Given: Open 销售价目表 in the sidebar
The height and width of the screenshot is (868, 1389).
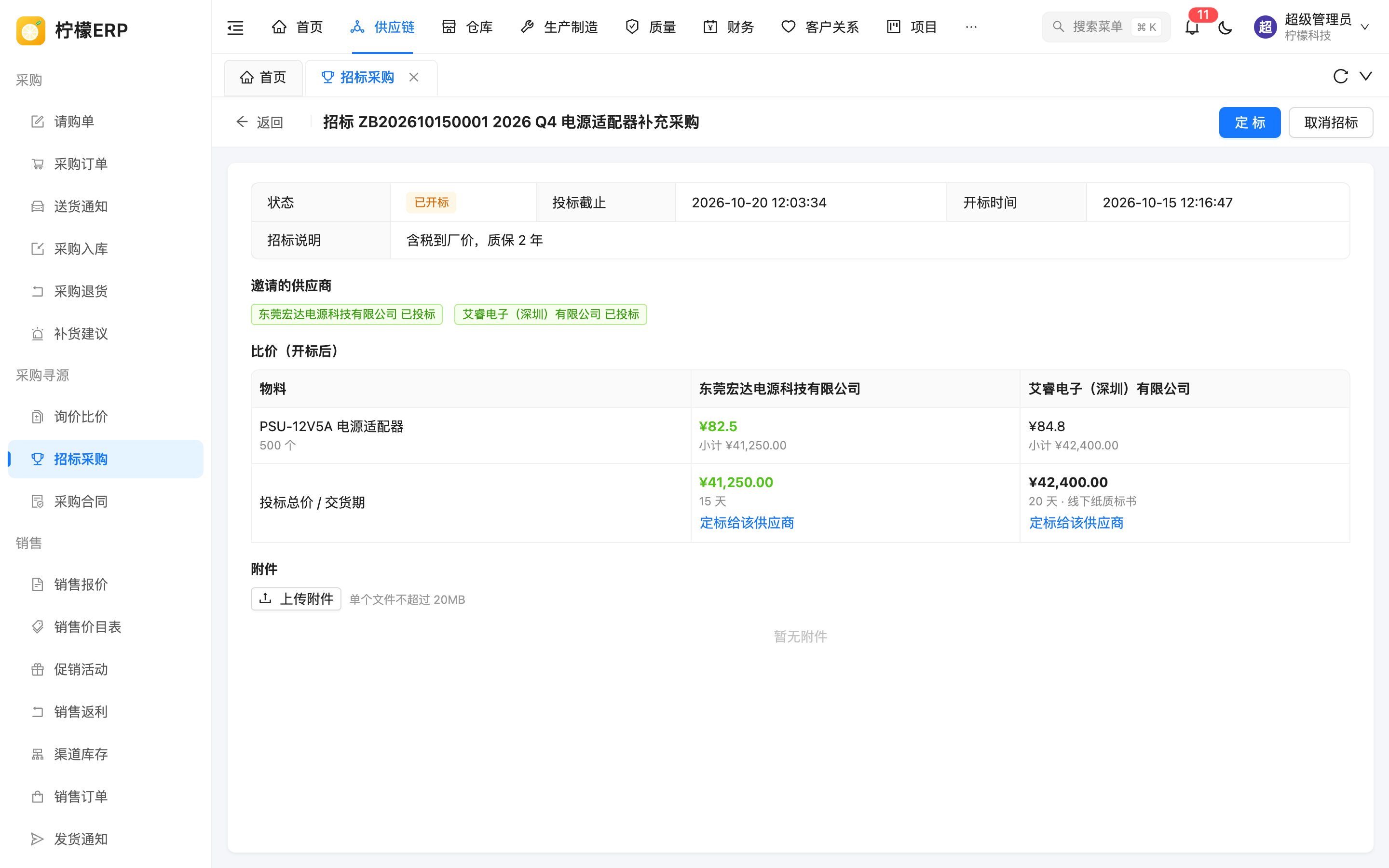Looking at the screenshot, I should click(x=106, y=627).
